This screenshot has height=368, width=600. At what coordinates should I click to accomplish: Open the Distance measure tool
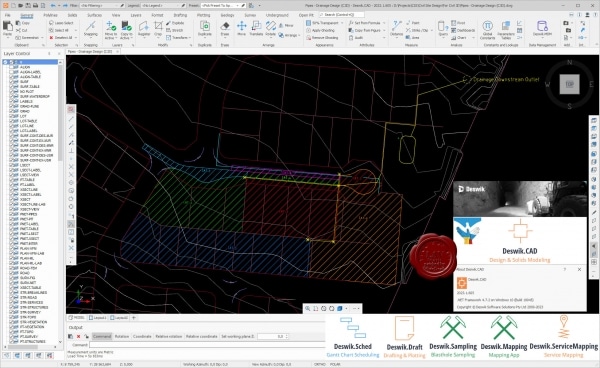pyautogui.click(x=396, y=28)
